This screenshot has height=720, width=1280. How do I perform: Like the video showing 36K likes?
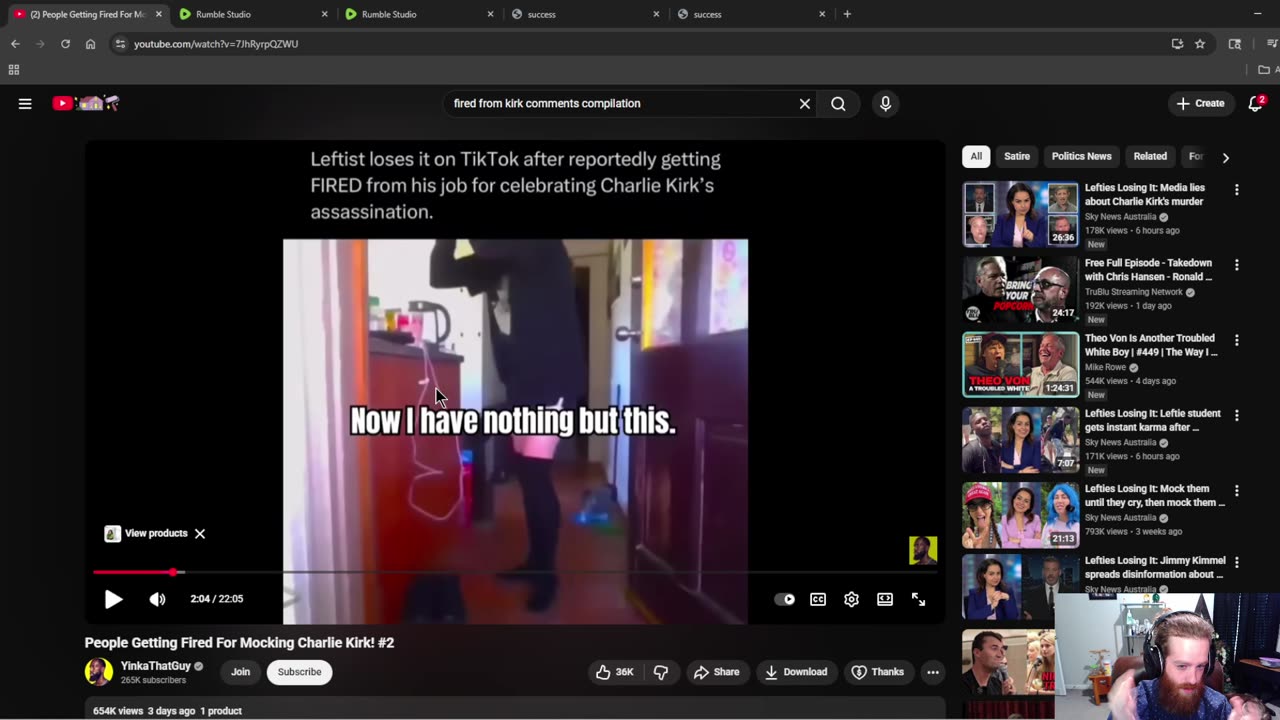[x=615, y=672]
